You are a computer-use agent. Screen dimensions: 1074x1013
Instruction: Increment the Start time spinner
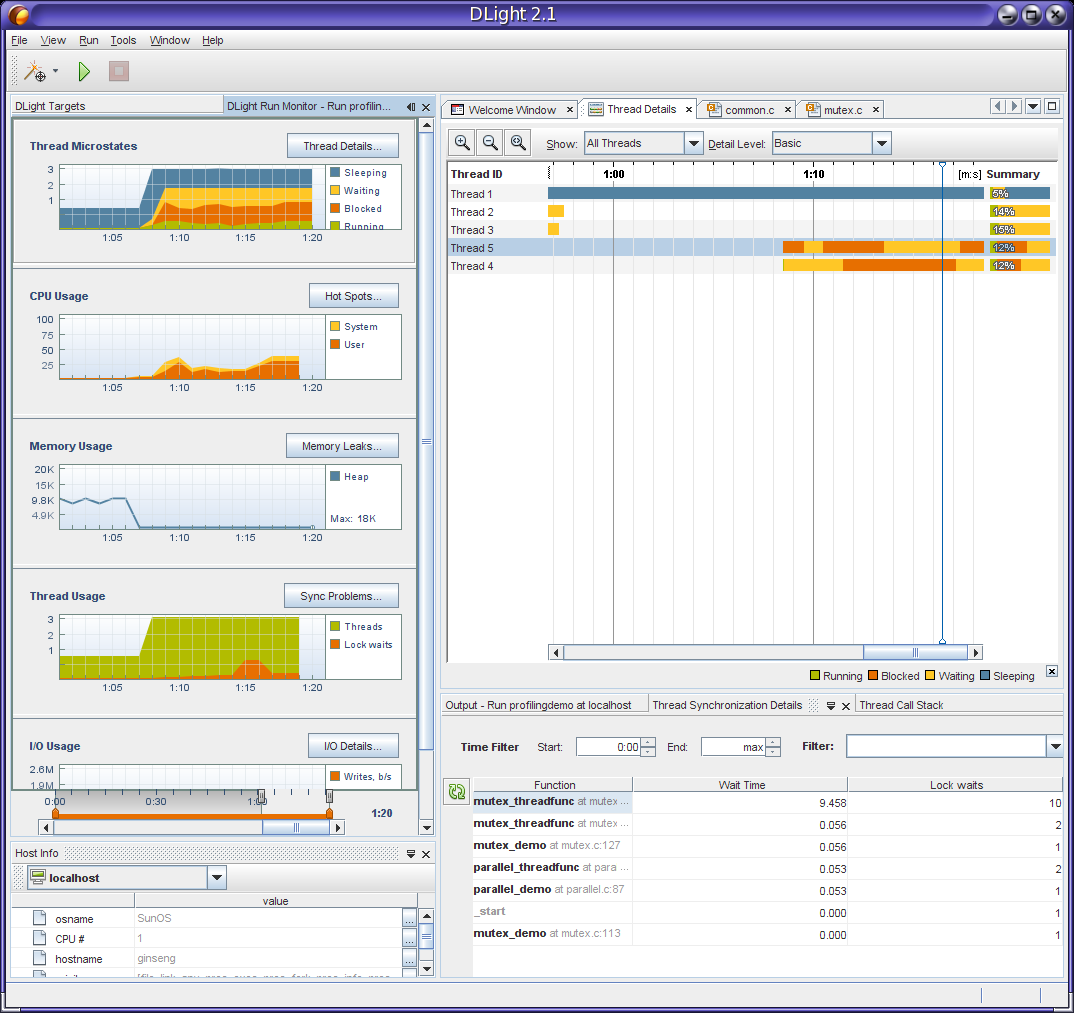[x=648, y=742]
